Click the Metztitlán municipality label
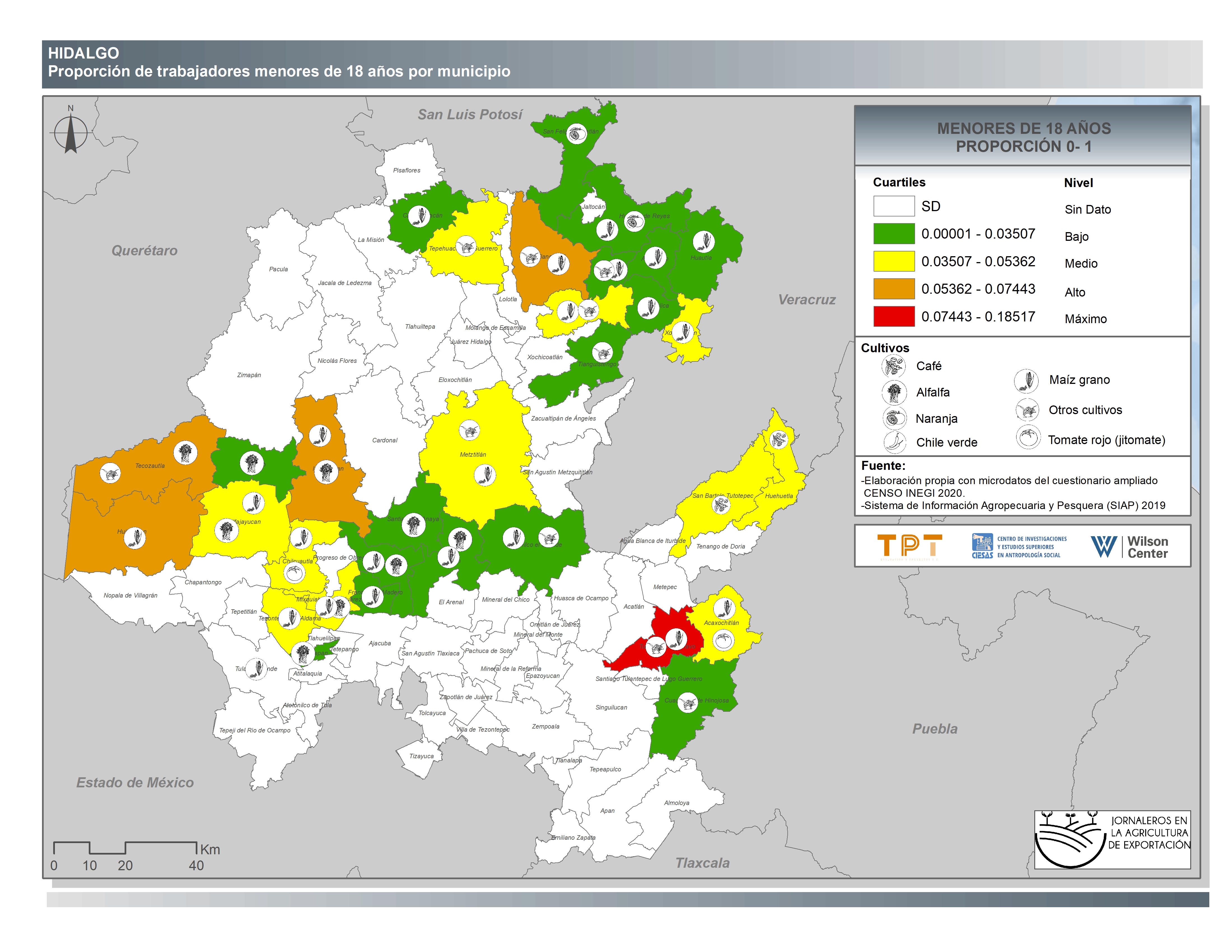 point(473,454)
